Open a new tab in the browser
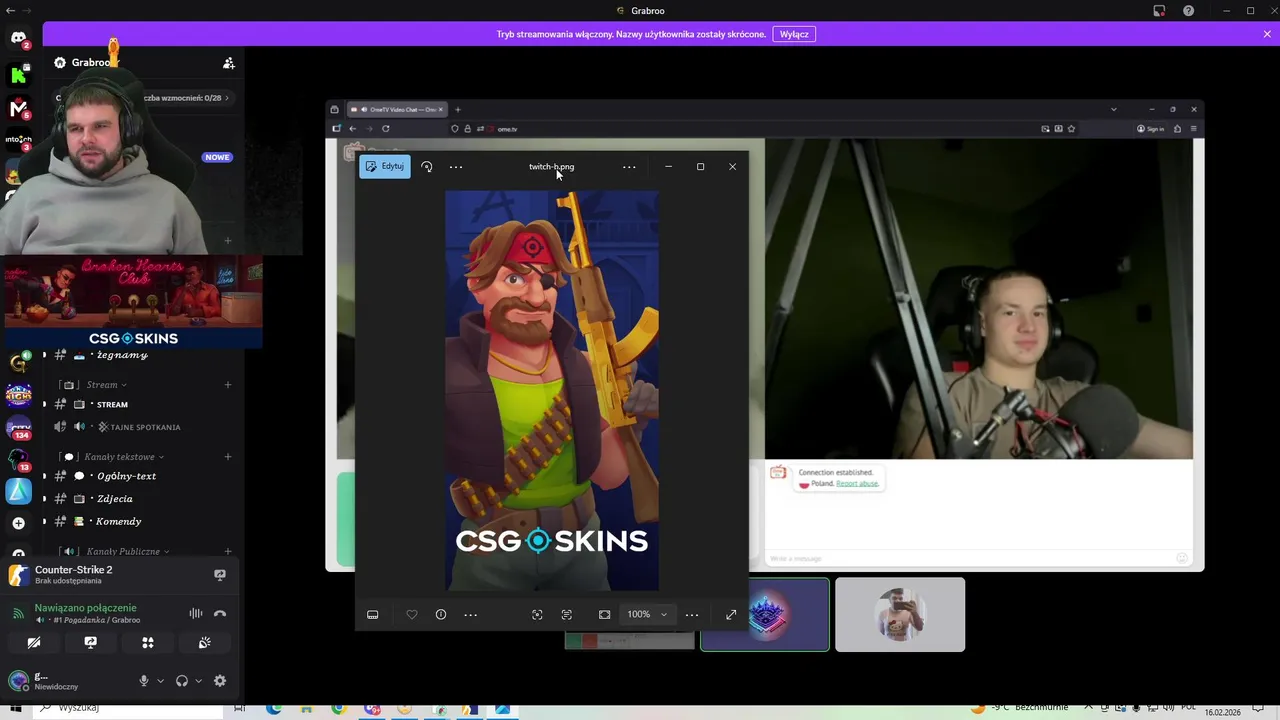 [458, 109]
